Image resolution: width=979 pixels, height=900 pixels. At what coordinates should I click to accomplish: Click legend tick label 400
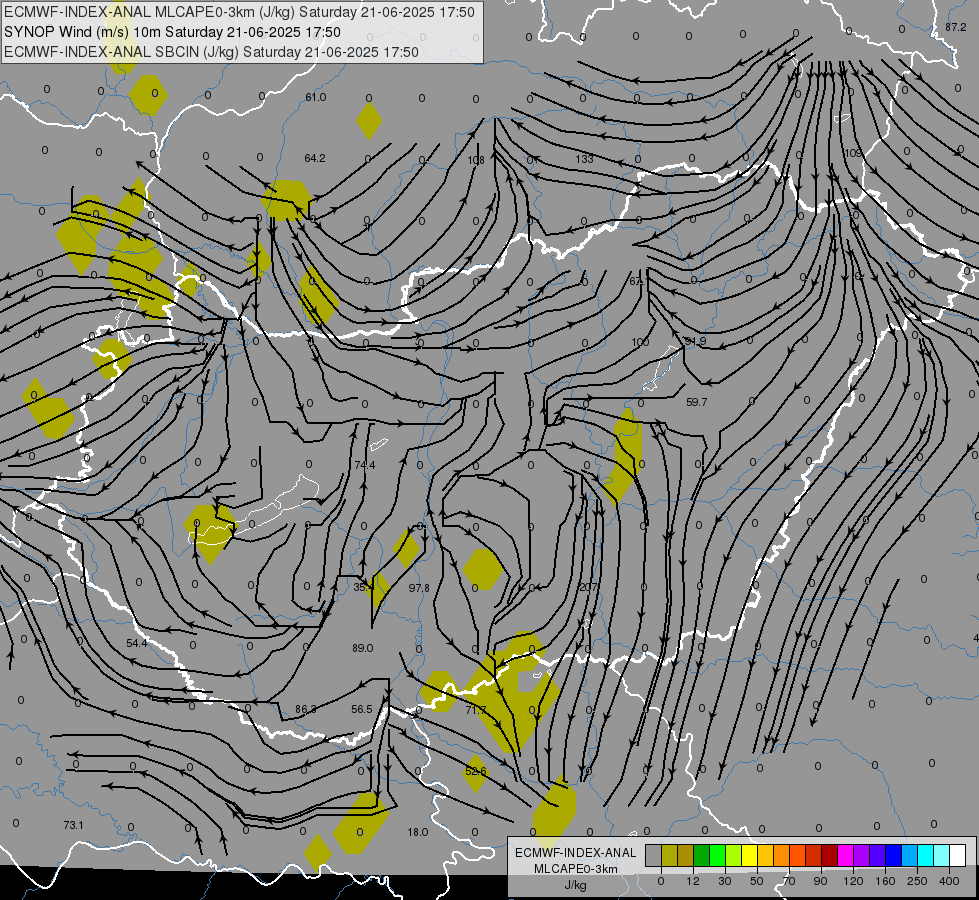click(x=949, y=881)
